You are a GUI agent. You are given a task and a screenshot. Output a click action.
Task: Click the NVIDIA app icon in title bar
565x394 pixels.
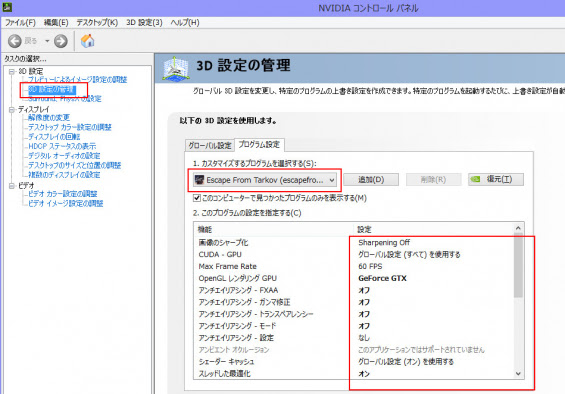tap(7, 7)
